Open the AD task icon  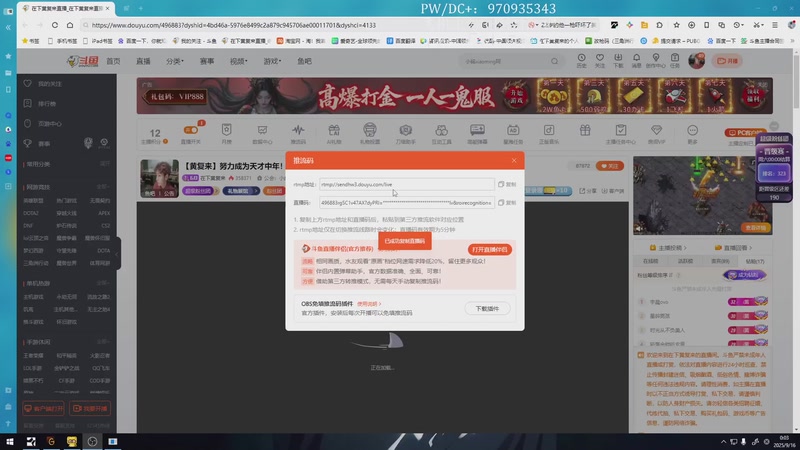513,134
